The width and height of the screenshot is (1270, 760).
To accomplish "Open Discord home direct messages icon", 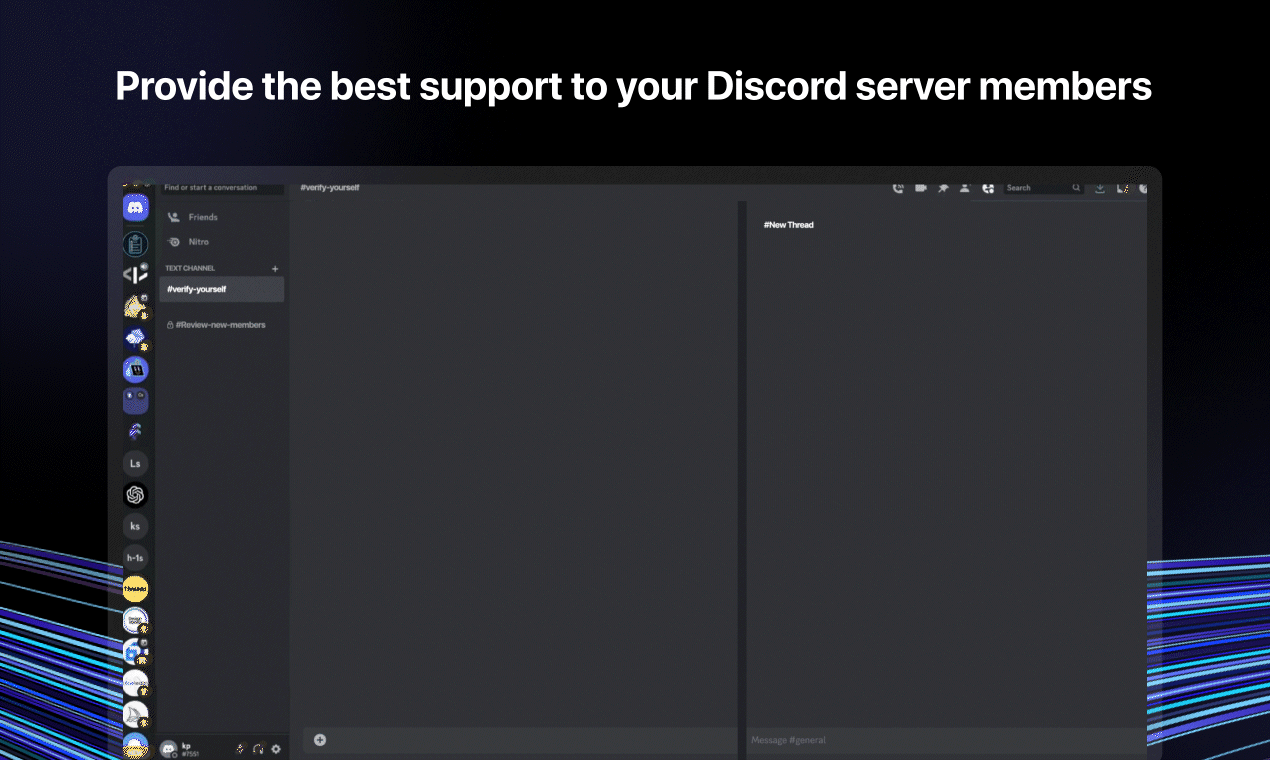I will 136,208.
